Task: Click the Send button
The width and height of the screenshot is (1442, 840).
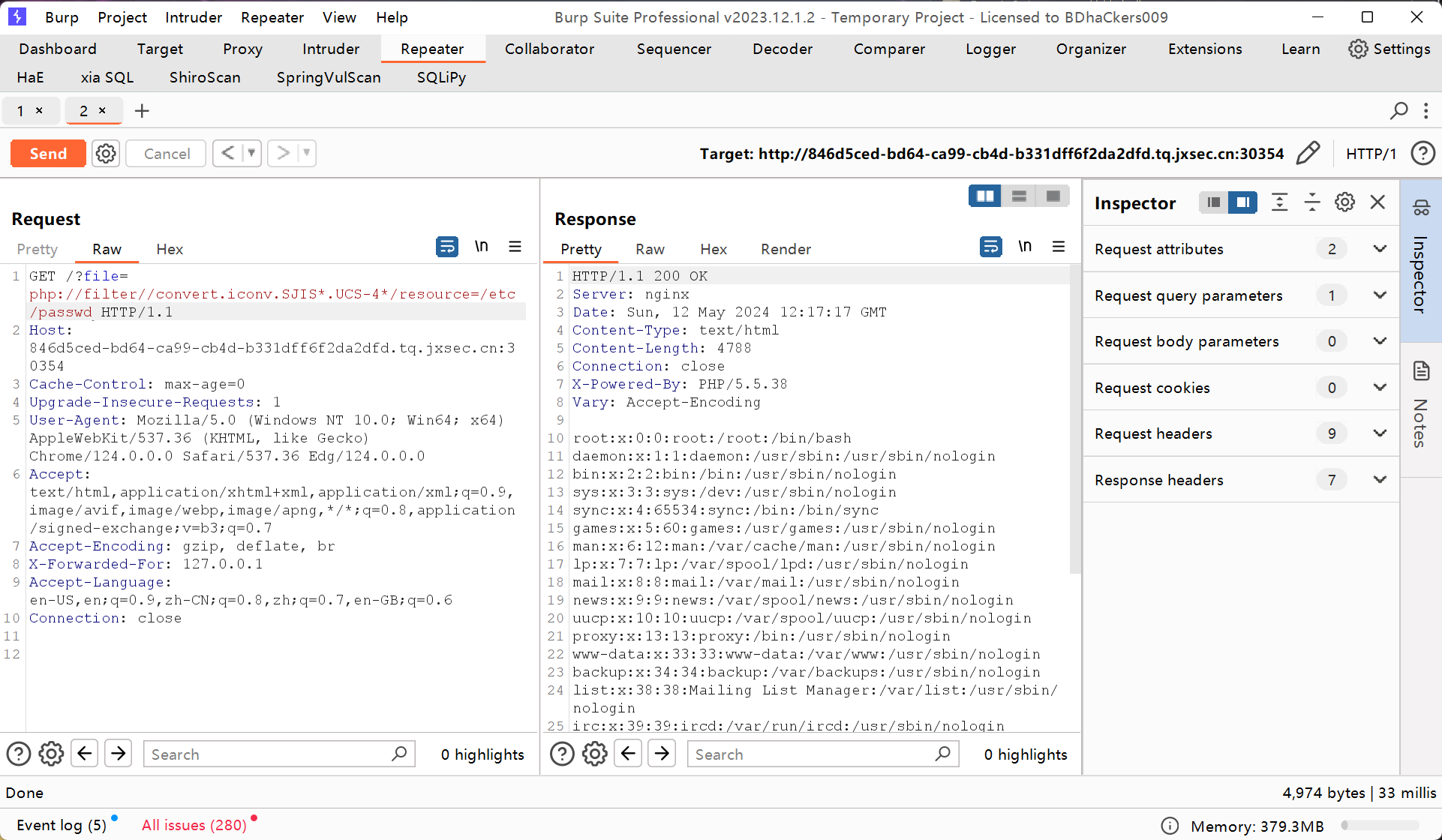Action: pyautogui.click(x=48, y=154)
